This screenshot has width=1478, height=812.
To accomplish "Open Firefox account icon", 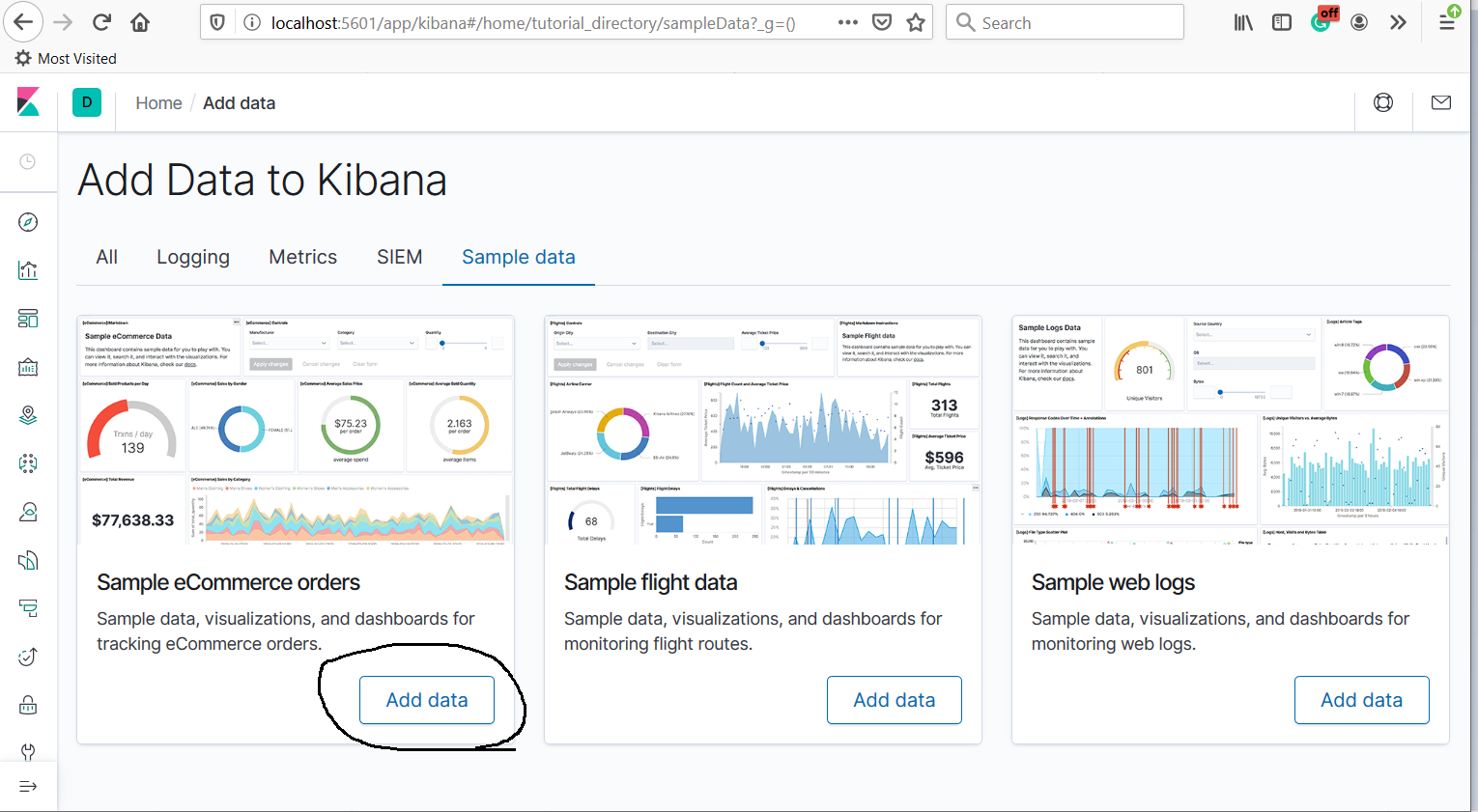I will (x=1359, y=22).
